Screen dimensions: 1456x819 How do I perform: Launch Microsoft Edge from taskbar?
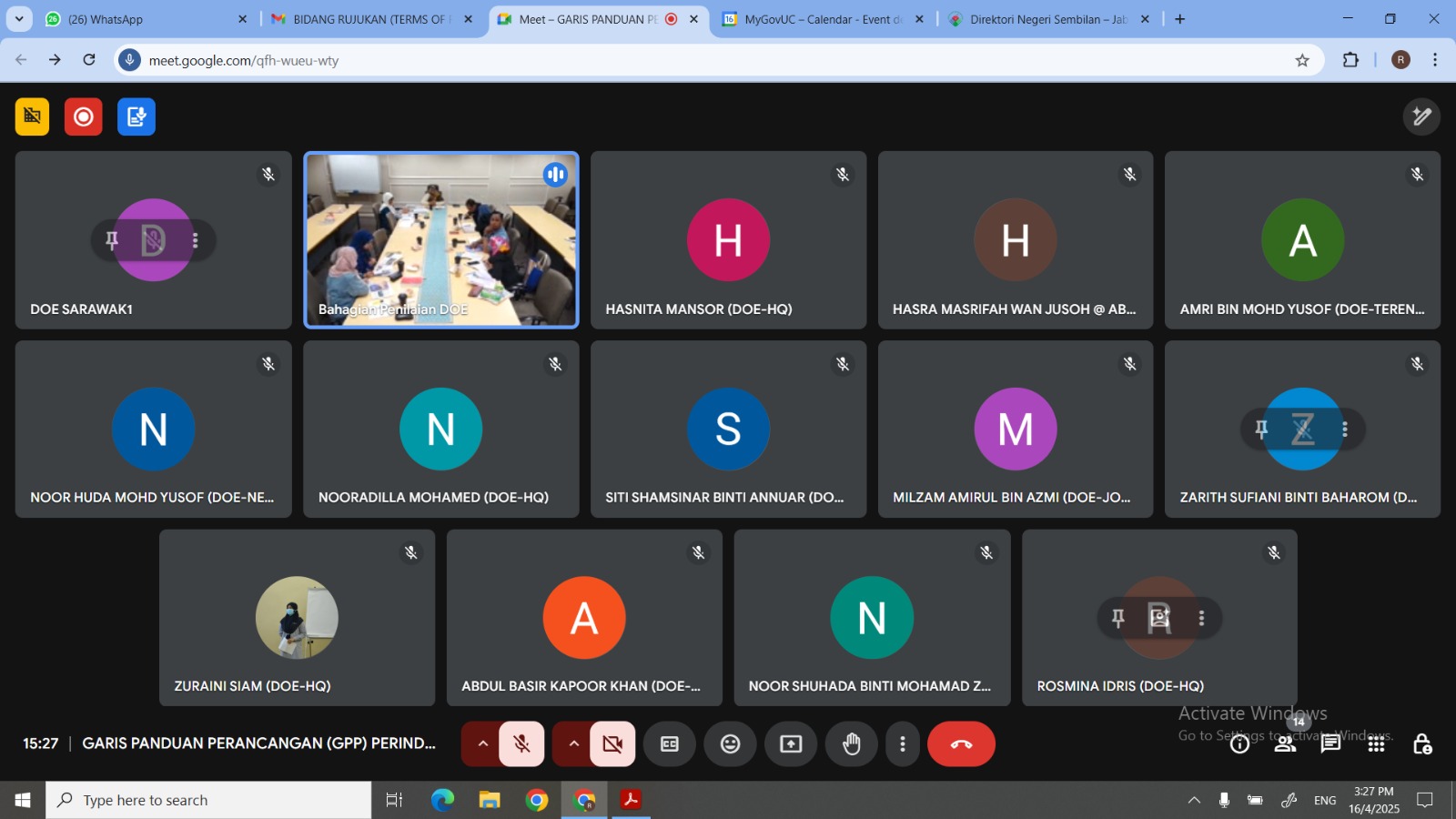pos(442,800)
